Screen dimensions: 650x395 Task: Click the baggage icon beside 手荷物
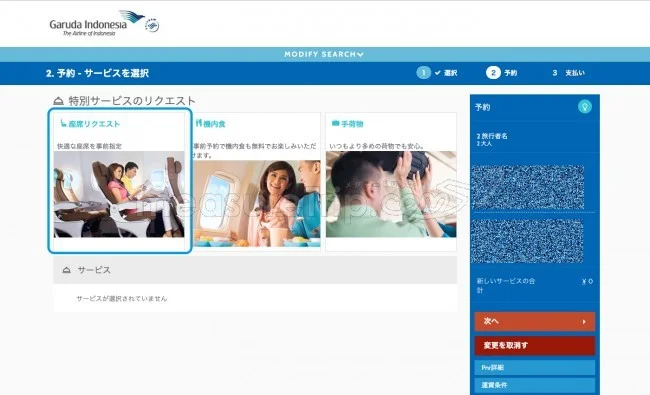[335, 123]
